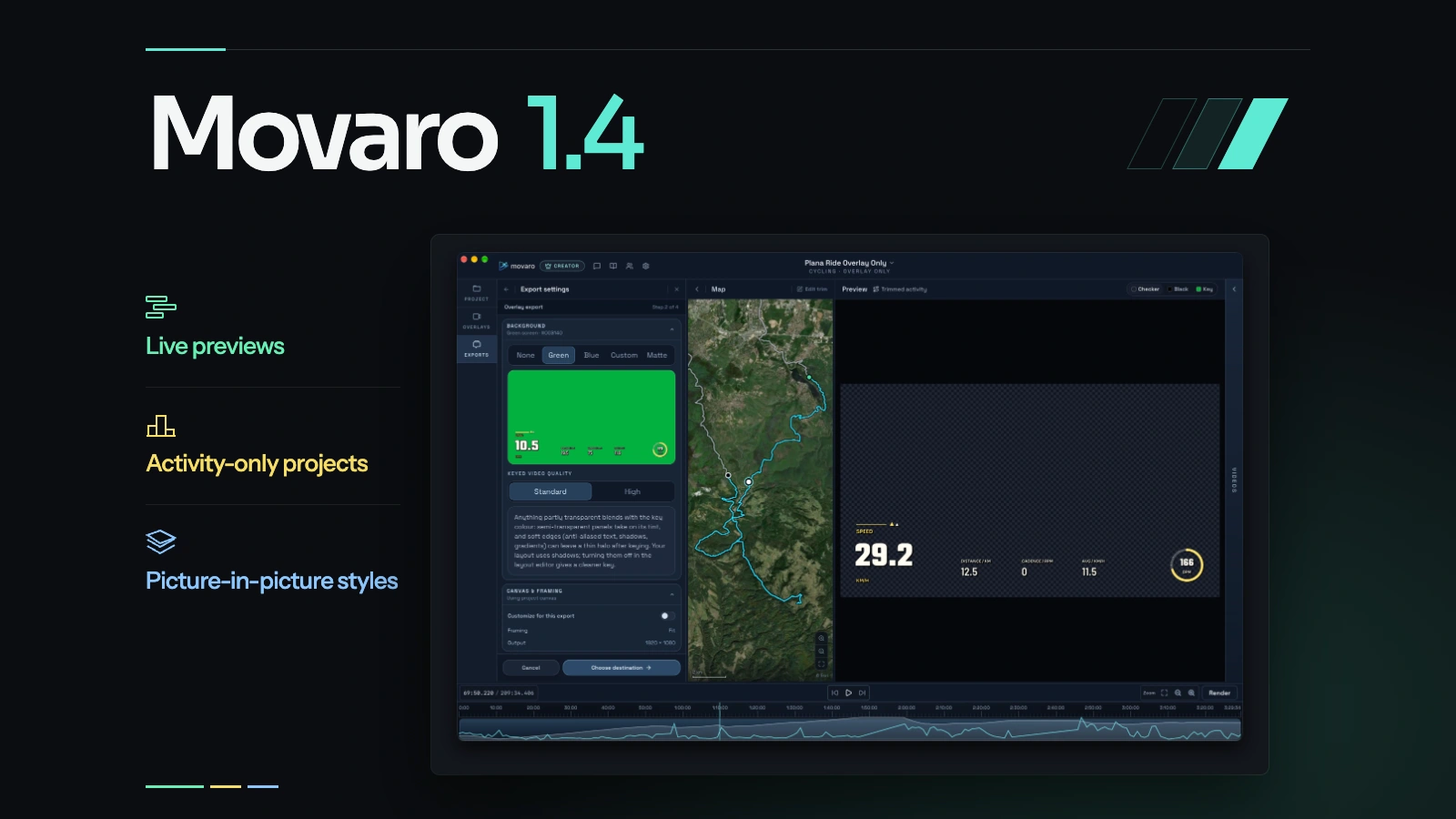The height and width of the screenshot is (819, 1456).
Task: Select the Green background option
Action: (x=559, y=355)
